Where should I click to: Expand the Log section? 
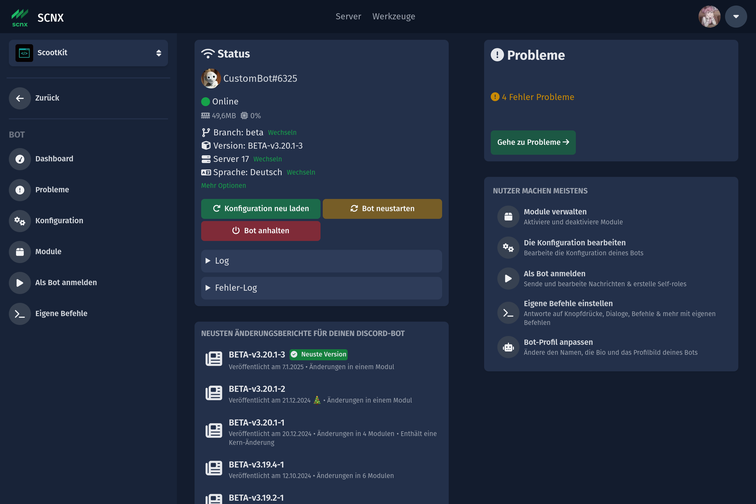tap(321, 261)
